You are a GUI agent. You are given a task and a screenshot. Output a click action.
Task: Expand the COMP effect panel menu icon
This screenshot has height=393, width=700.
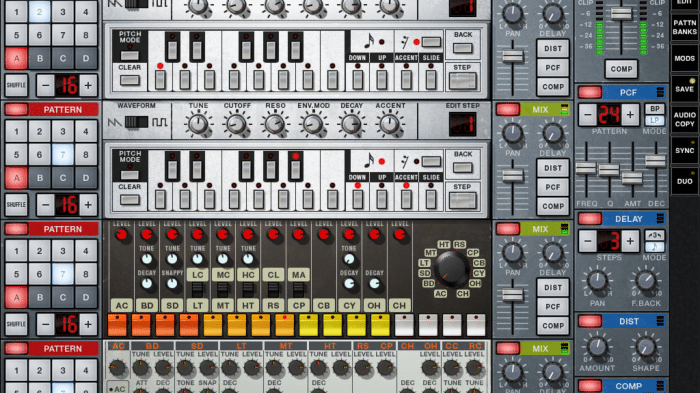(x=660, y=386)
